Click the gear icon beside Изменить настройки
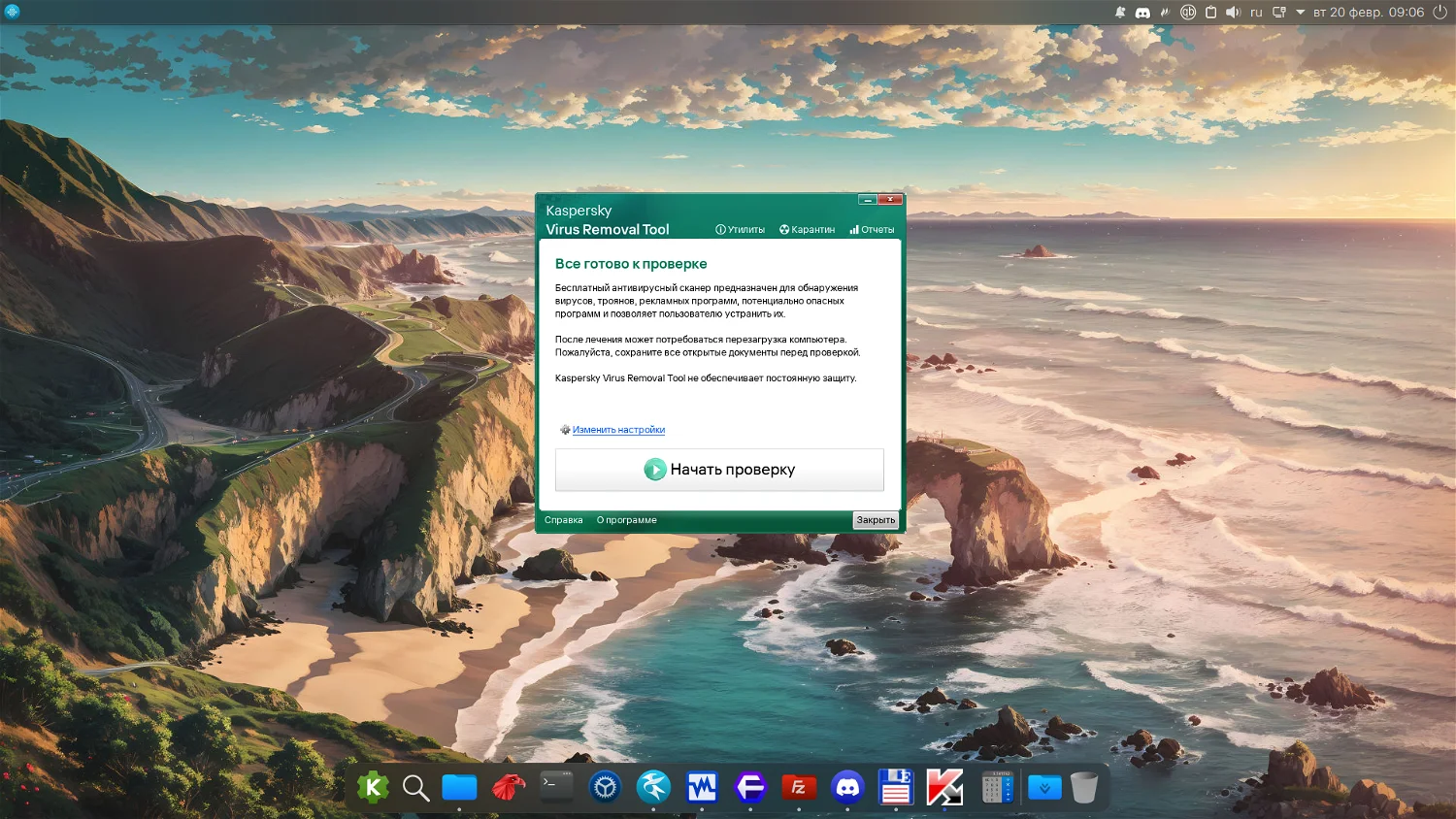 click(565, 430)
